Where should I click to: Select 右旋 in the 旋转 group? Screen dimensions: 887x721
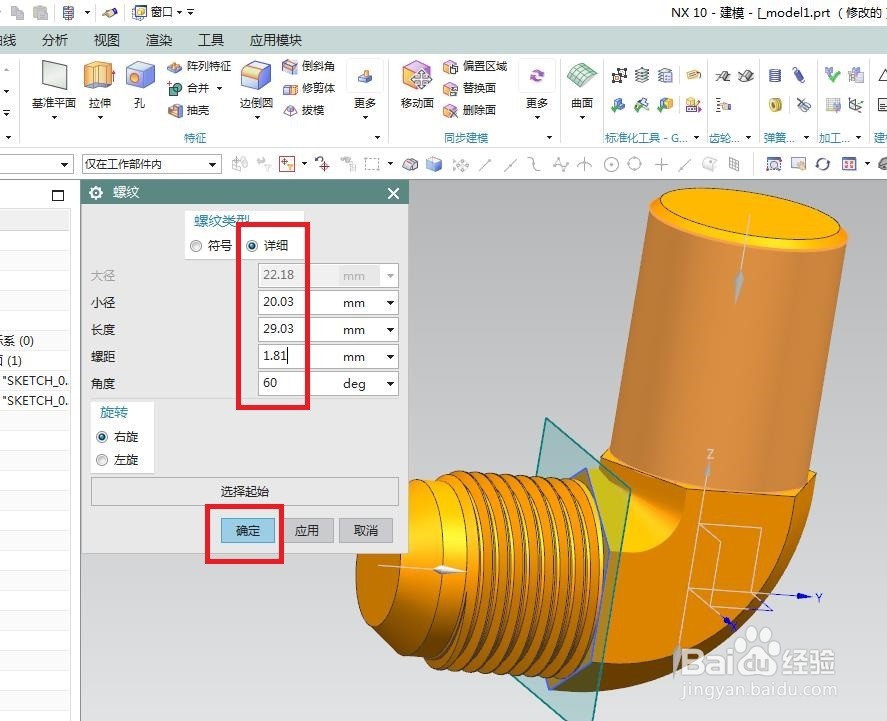[x=100, y=436]
